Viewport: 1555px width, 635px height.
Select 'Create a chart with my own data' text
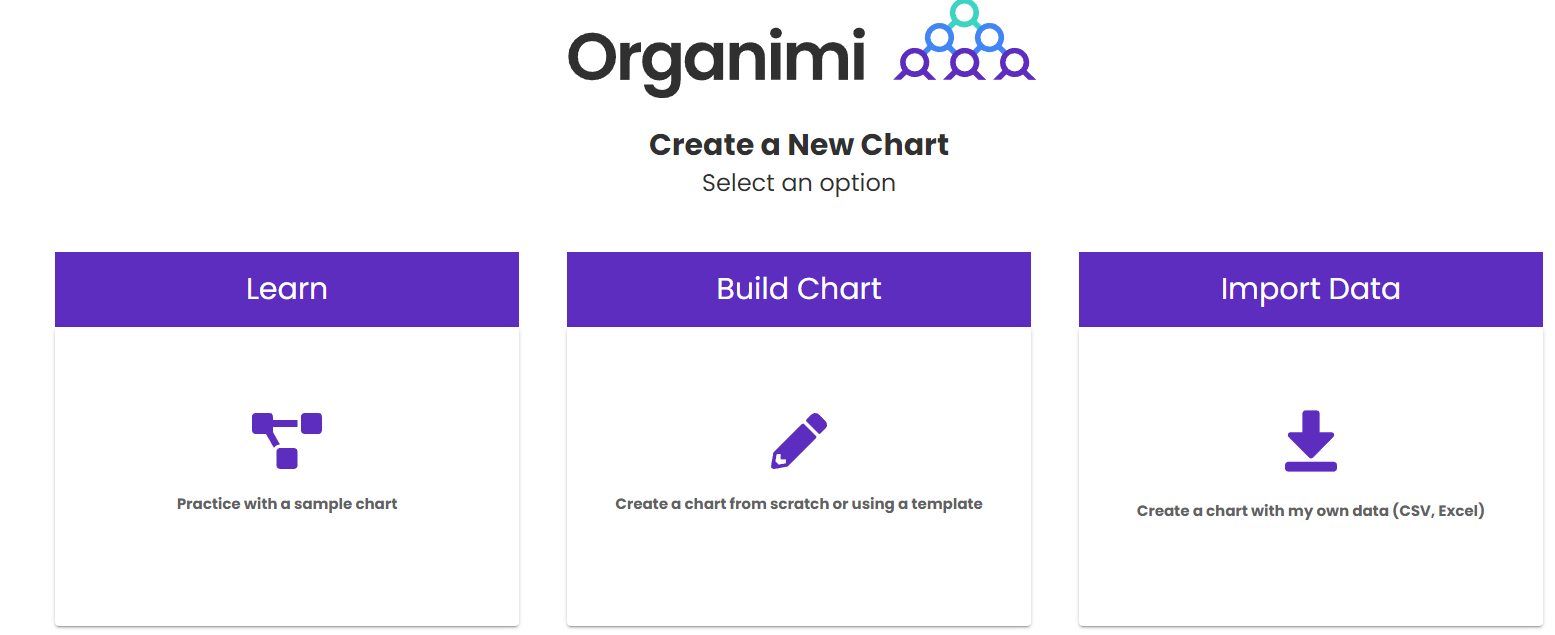(1311, 511)
